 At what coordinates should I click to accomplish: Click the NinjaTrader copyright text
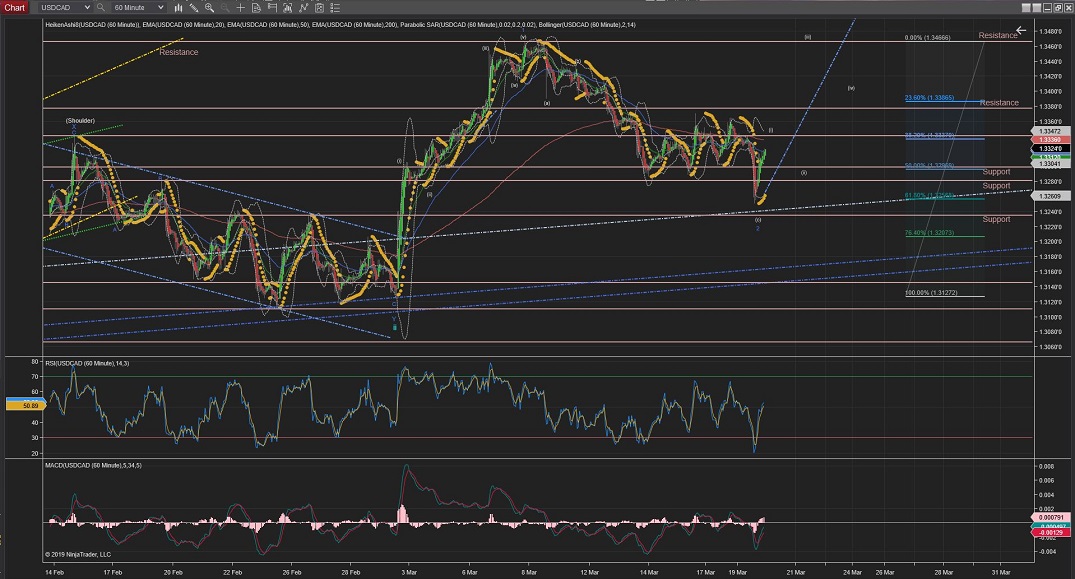pos(78,553)
